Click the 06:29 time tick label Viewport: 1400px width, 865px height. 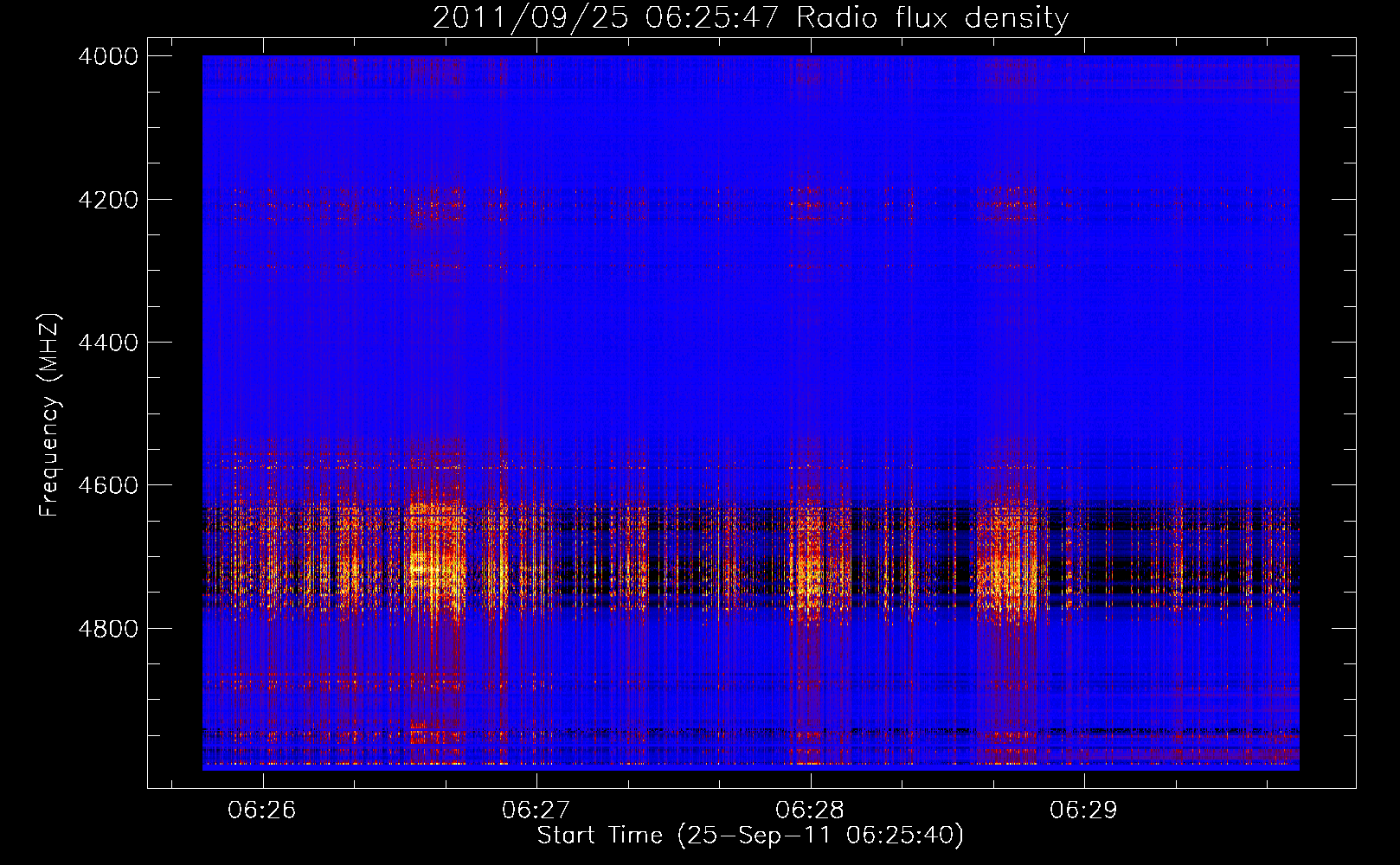tap(1084, 811)
